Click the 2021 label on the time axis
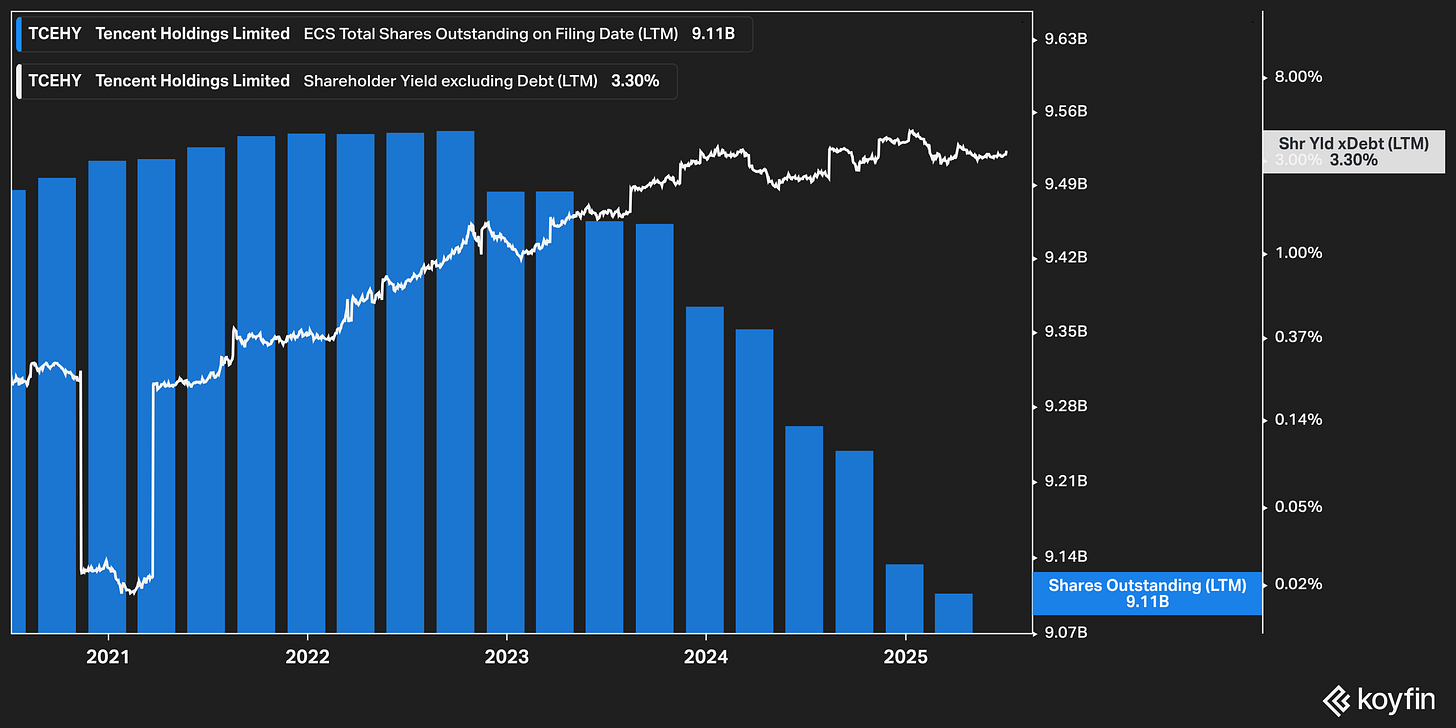The width and height of the screenshot is (1456, 728). (x=108, y=657)
